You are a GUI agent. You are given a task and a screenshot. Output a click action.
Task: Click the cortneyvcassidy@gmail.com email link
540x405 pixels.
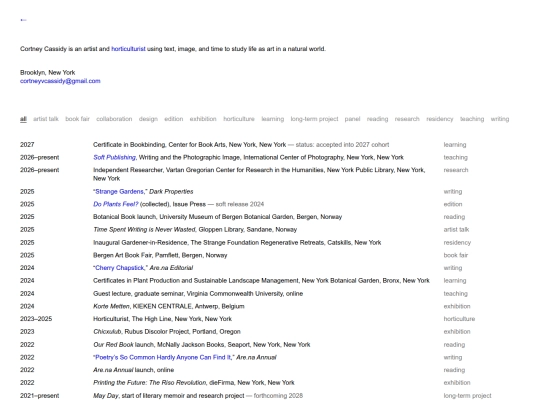click(x=60, y=81)
